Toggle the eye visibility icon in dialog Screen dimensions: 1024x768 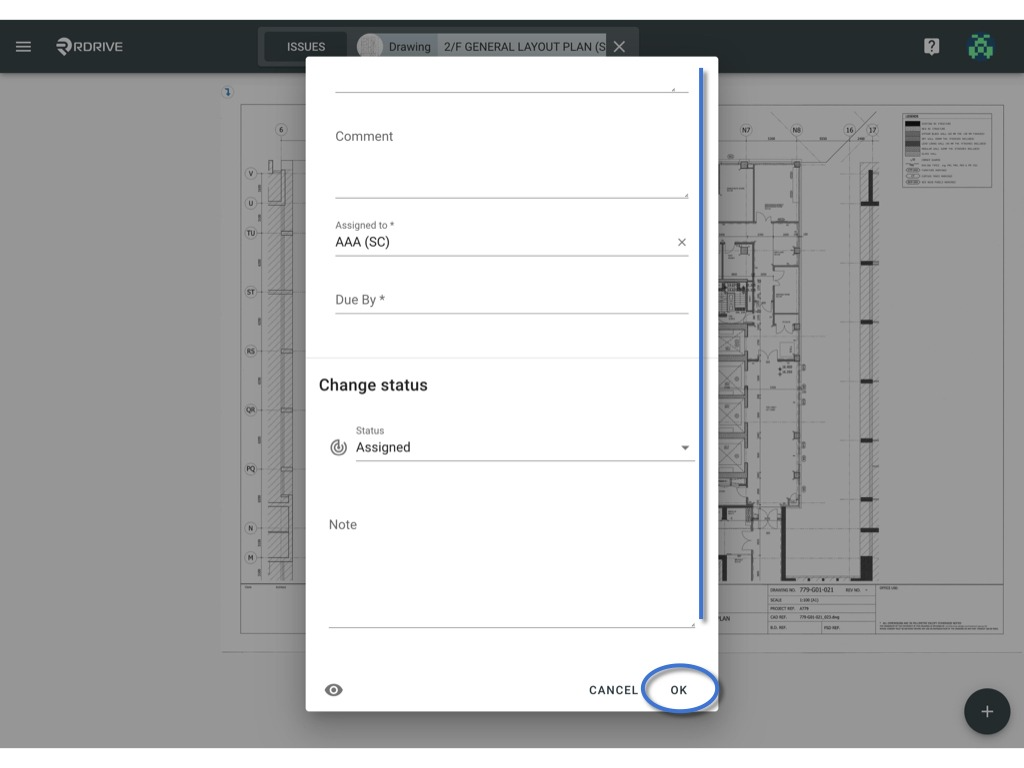pos(334,690)
